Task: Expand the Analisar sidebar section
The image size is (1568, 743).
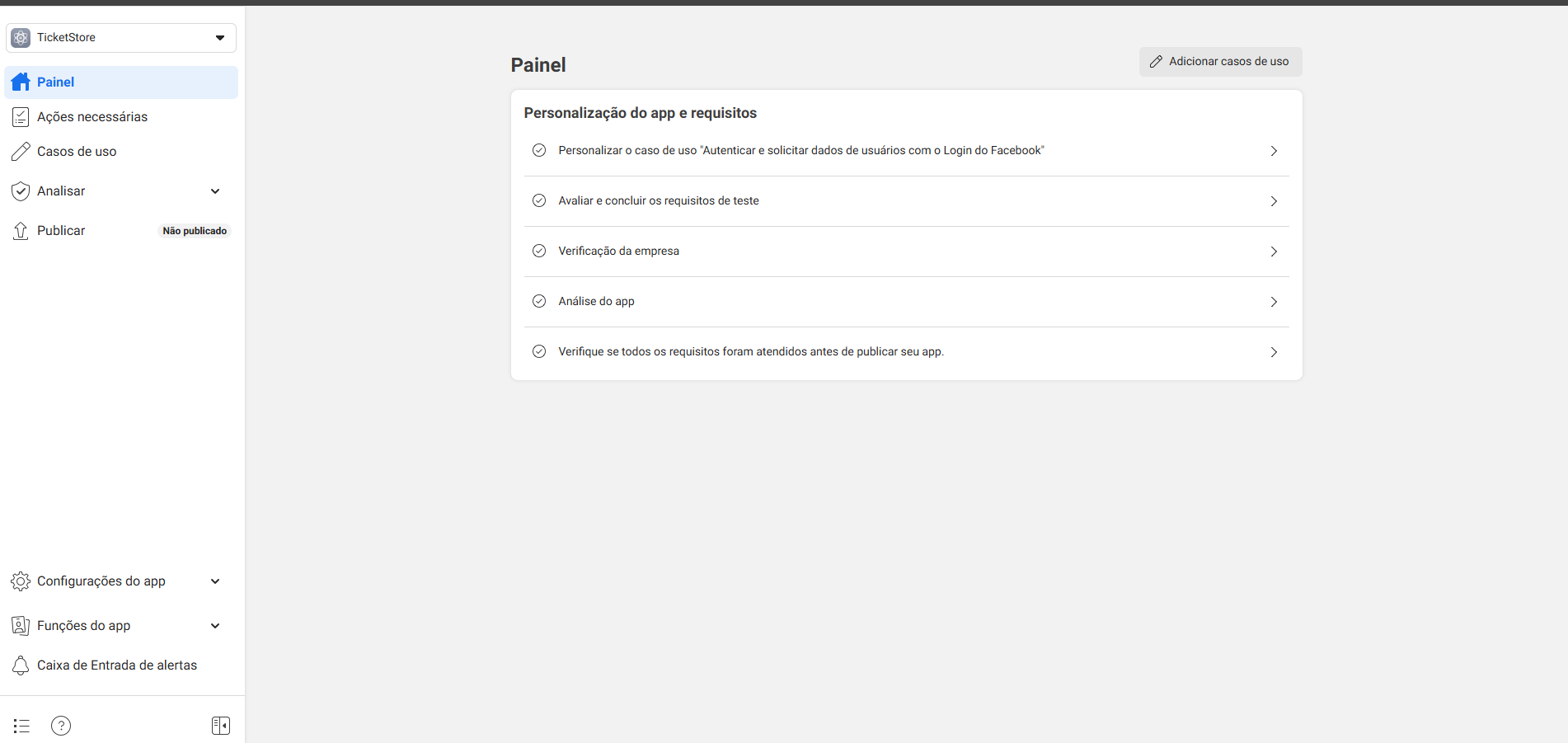Action: (215, 191)
